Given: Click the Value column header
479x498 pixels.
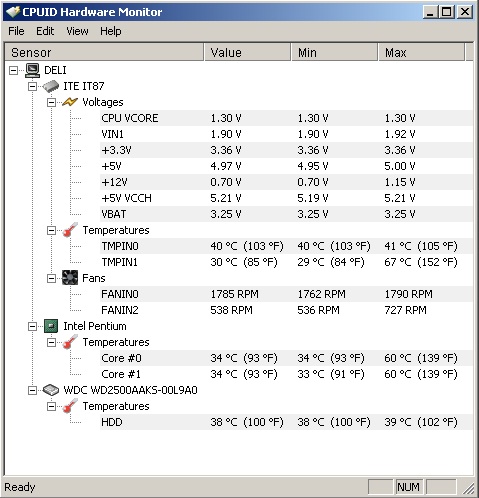Looking at the screenshot, I should coord(247,52).
